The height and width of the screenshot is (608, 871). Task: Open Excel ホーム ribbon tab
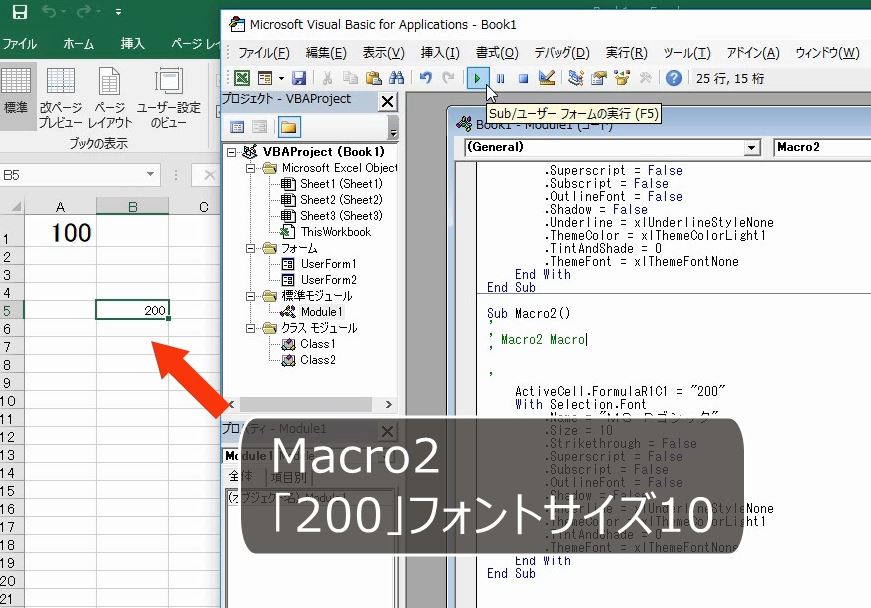(x=78, y=43)
